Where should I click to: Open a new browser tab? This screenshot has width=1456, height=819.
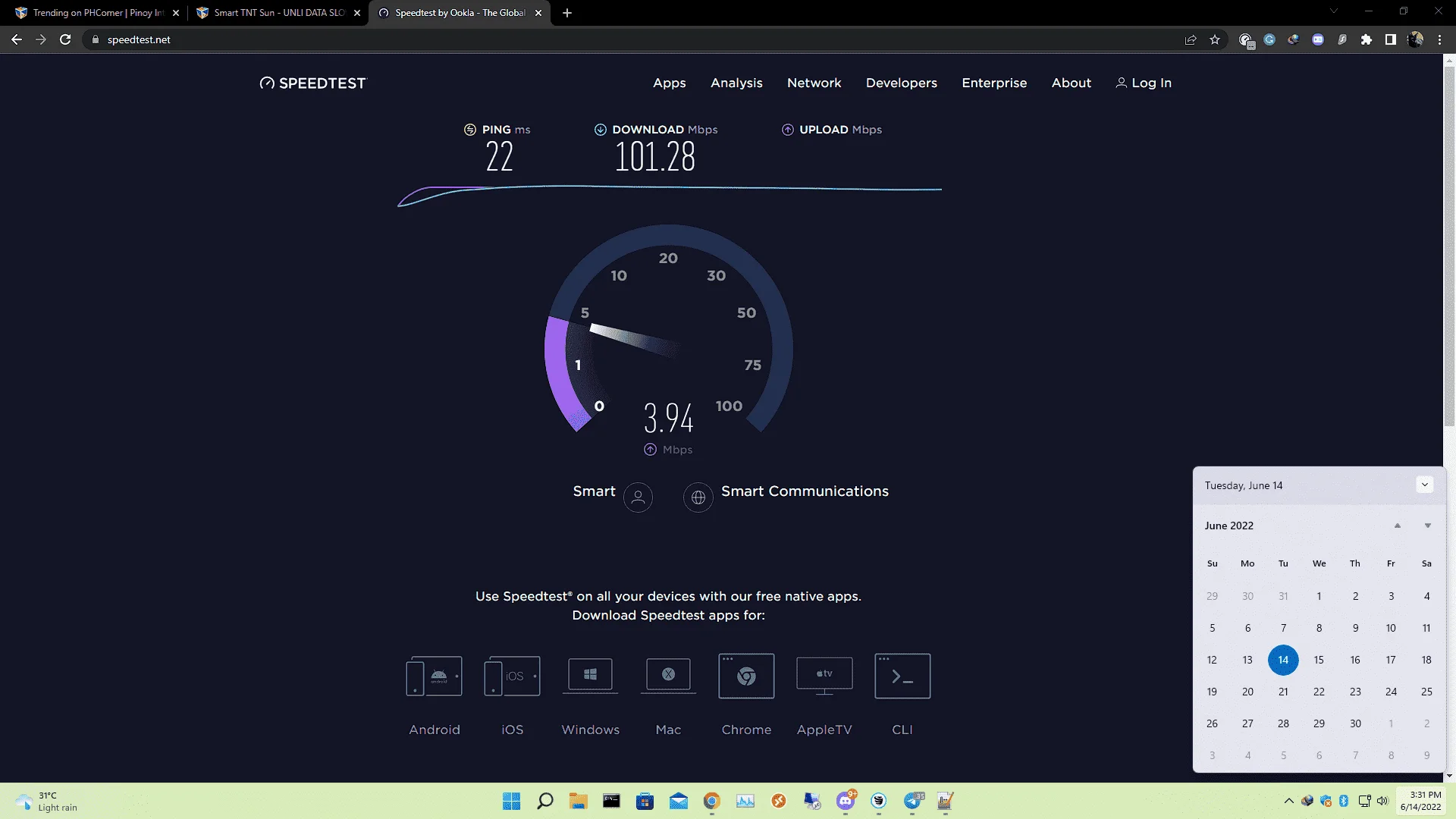click(x=567, y=13)
